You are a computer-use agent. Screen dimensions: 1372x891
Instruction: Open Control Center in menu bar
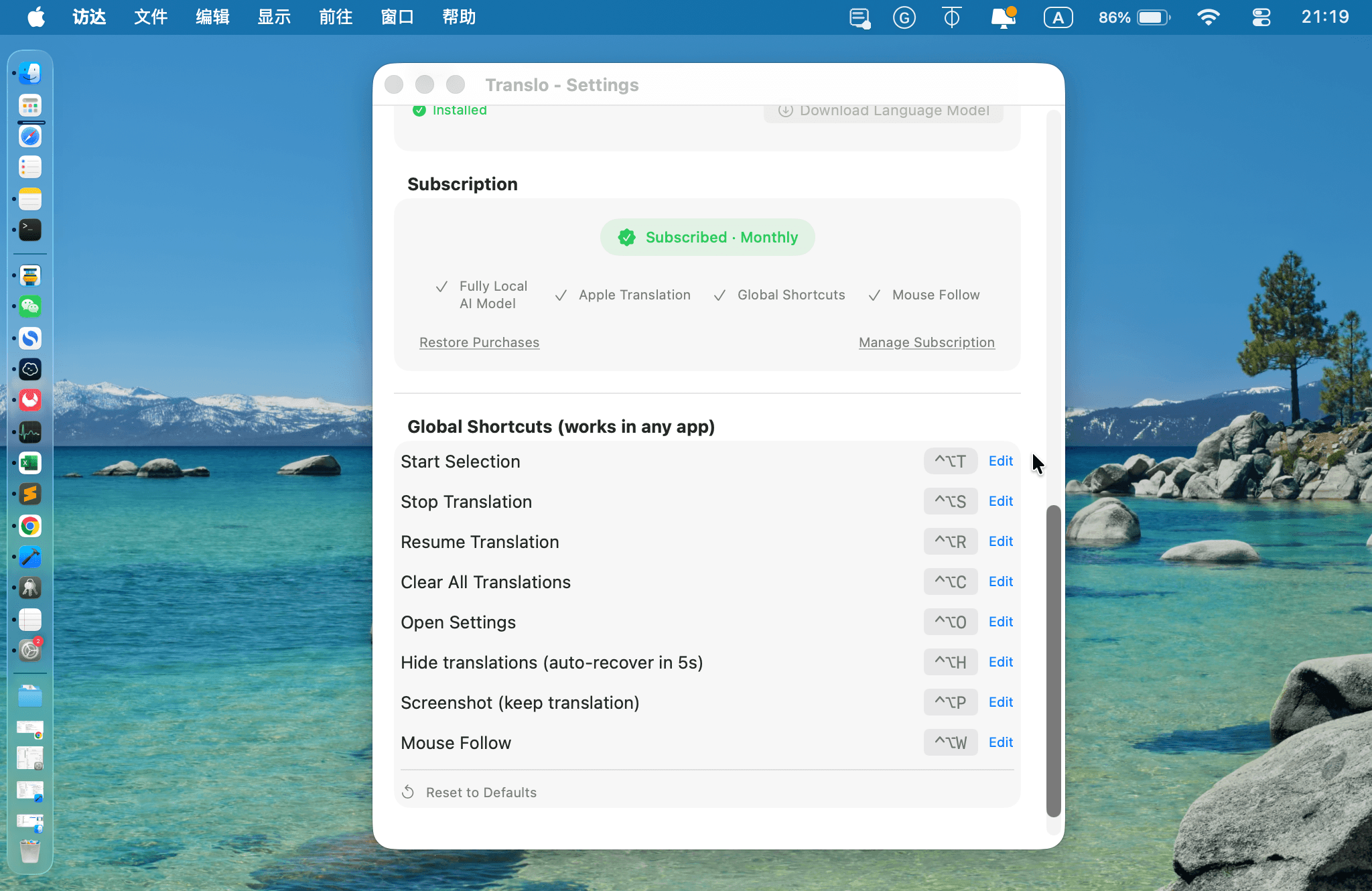1261,17
